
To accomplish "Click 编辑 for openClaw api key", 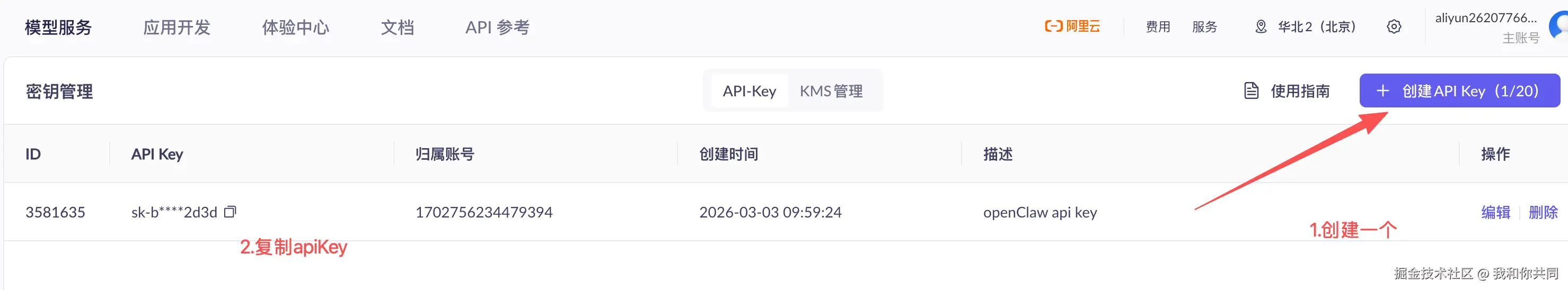I will (1495, 212).
